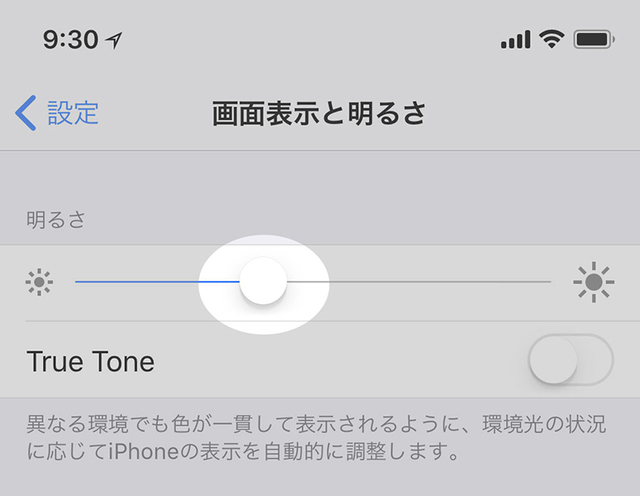This screenshot has height=496, width=640.
Task: Tap the 9:30 clock
Action: [x=71, y=40]
